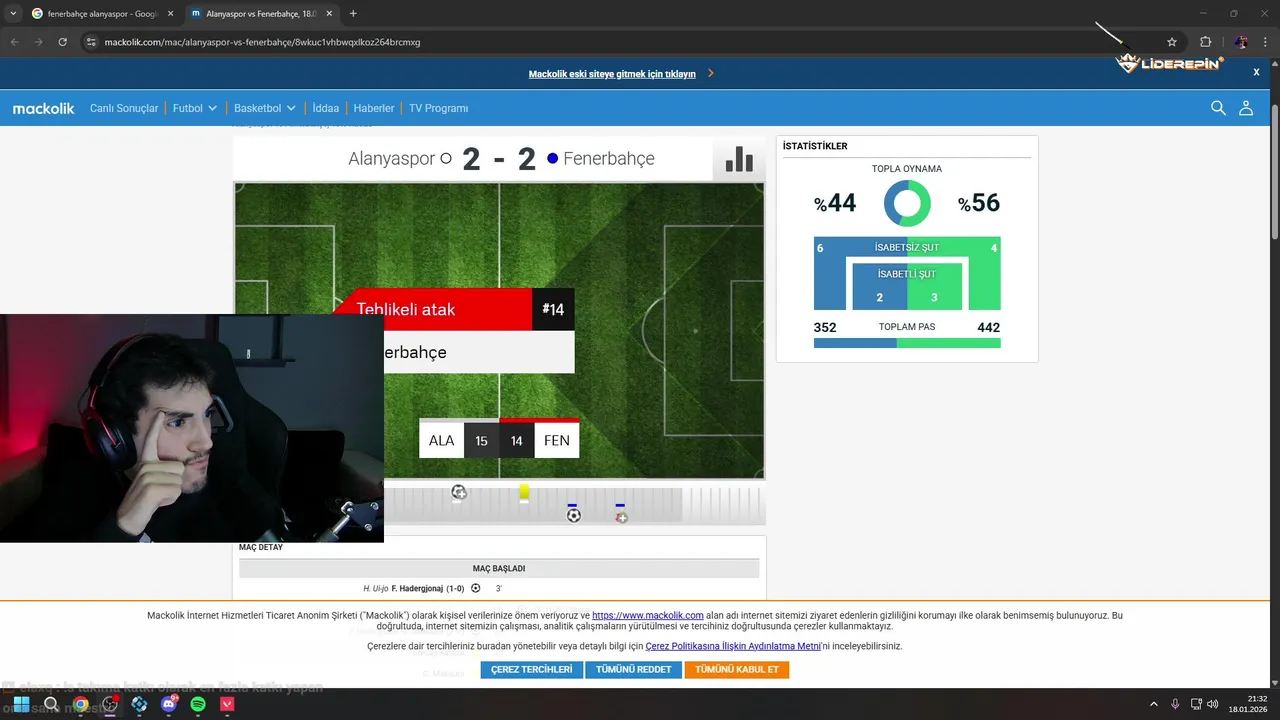Click Fenerbahçe team name in score header
Image resolution: width=1280 pixels, height=720 pixels.
(x=609, y=159)
